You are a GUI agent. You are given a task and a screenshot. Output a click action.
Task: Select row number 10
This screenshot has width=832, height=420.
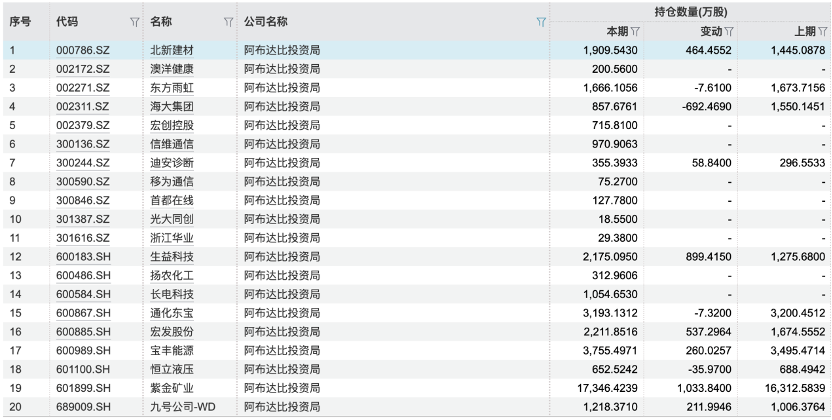pos(15,218)
